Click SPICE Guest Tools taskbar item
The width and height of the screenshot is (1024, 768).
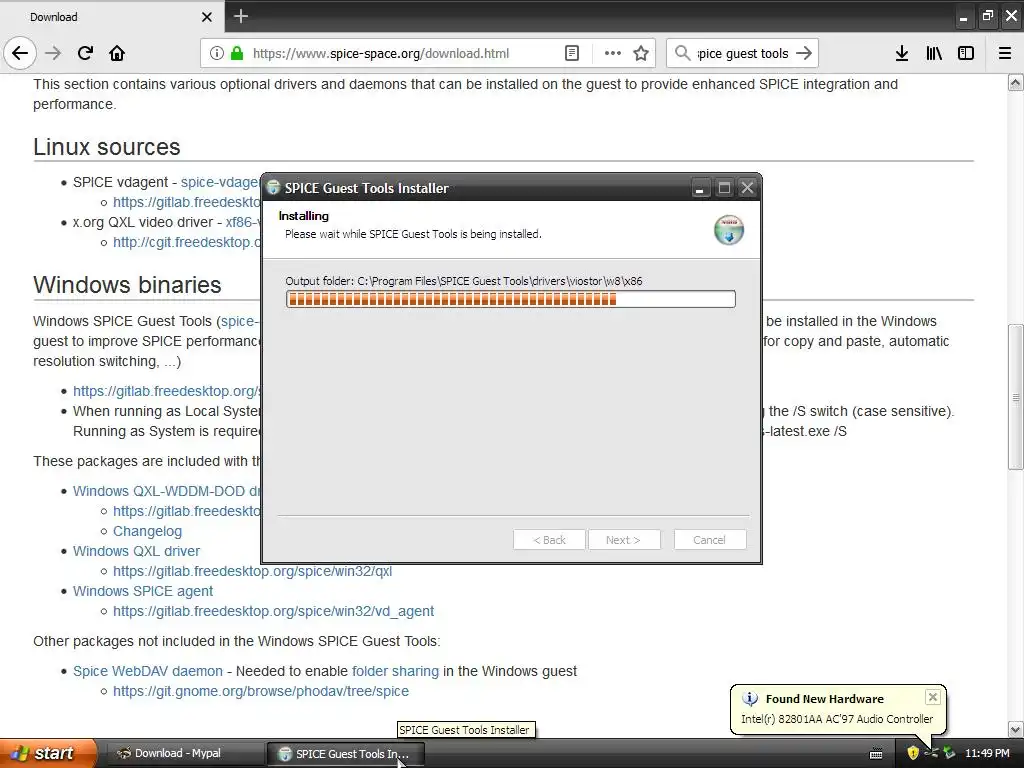pos(345,754)
